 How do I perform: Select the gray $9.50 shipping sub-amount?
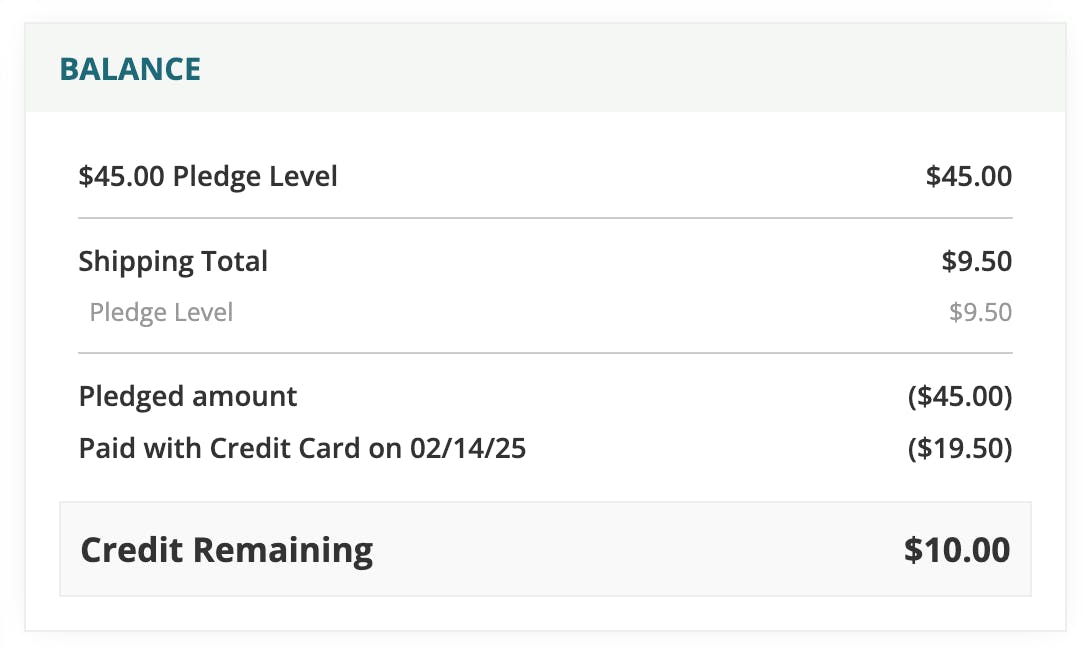980,313
